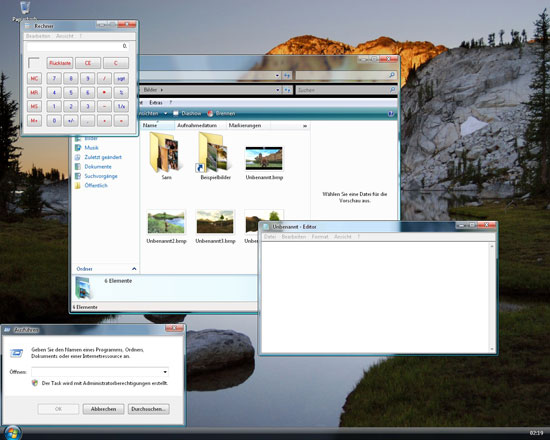Image resolution: width=550 pixels, height=440 pixels.
Task: Show hidden columns via the » chevron
Action: click(305, 126)
